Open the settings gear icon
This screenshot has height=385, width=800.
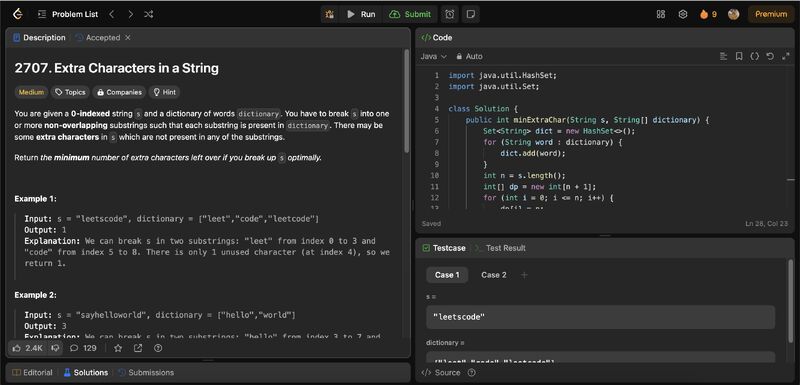point(683,14)
